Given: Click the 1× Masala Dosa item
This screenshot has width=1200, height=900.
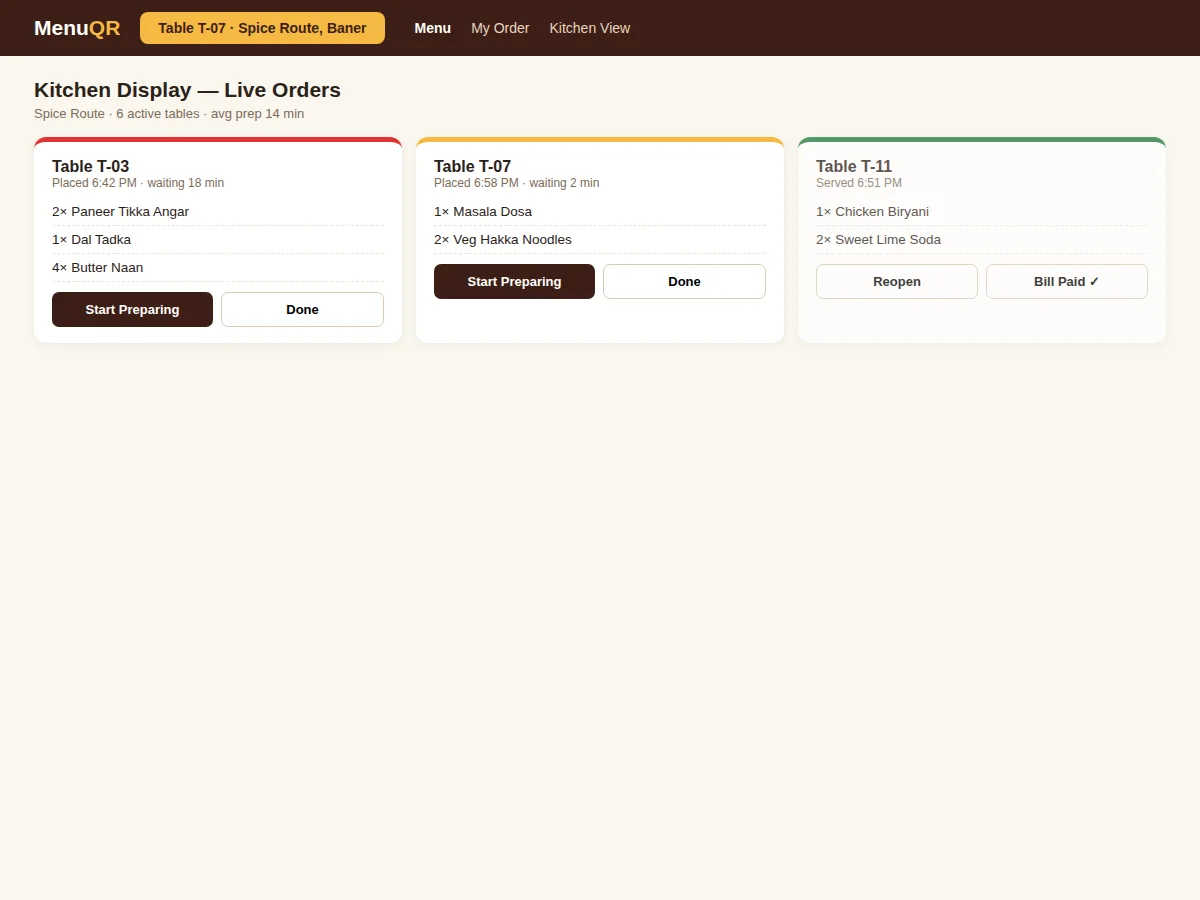Looking at the screenshot, I should pyautogui.click(x=600, y=212).
